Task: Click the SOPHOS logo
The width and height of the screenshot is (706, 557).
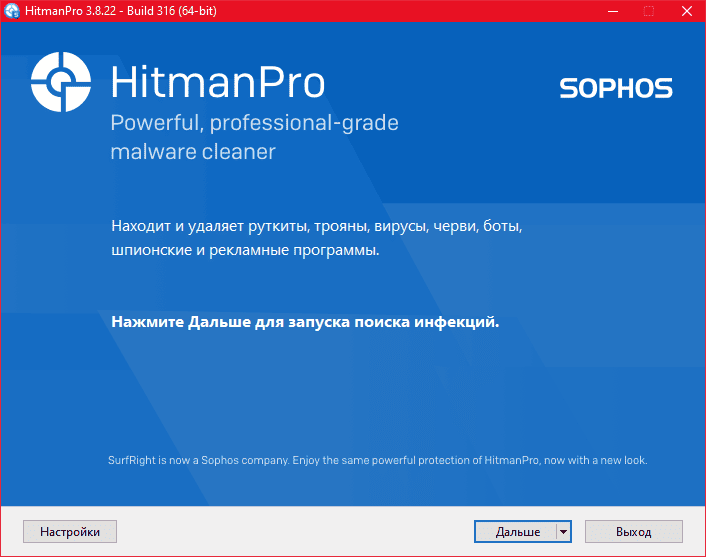Action: pyautogui.click(x=616, y=88)
